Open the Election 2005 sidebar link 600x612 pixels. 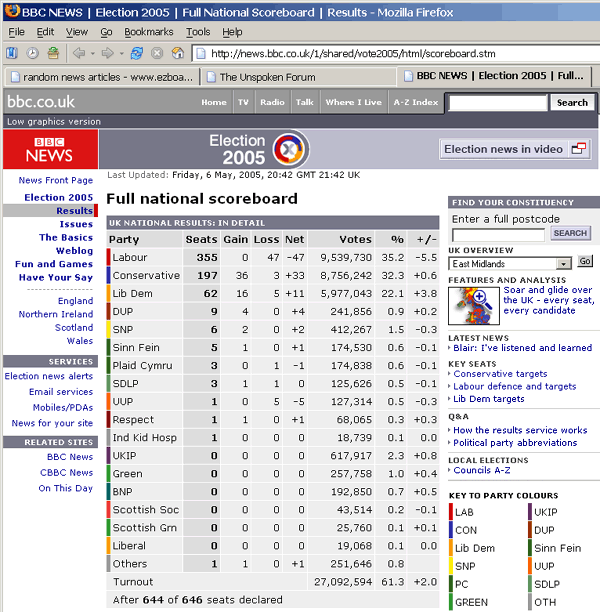point(59,197)
